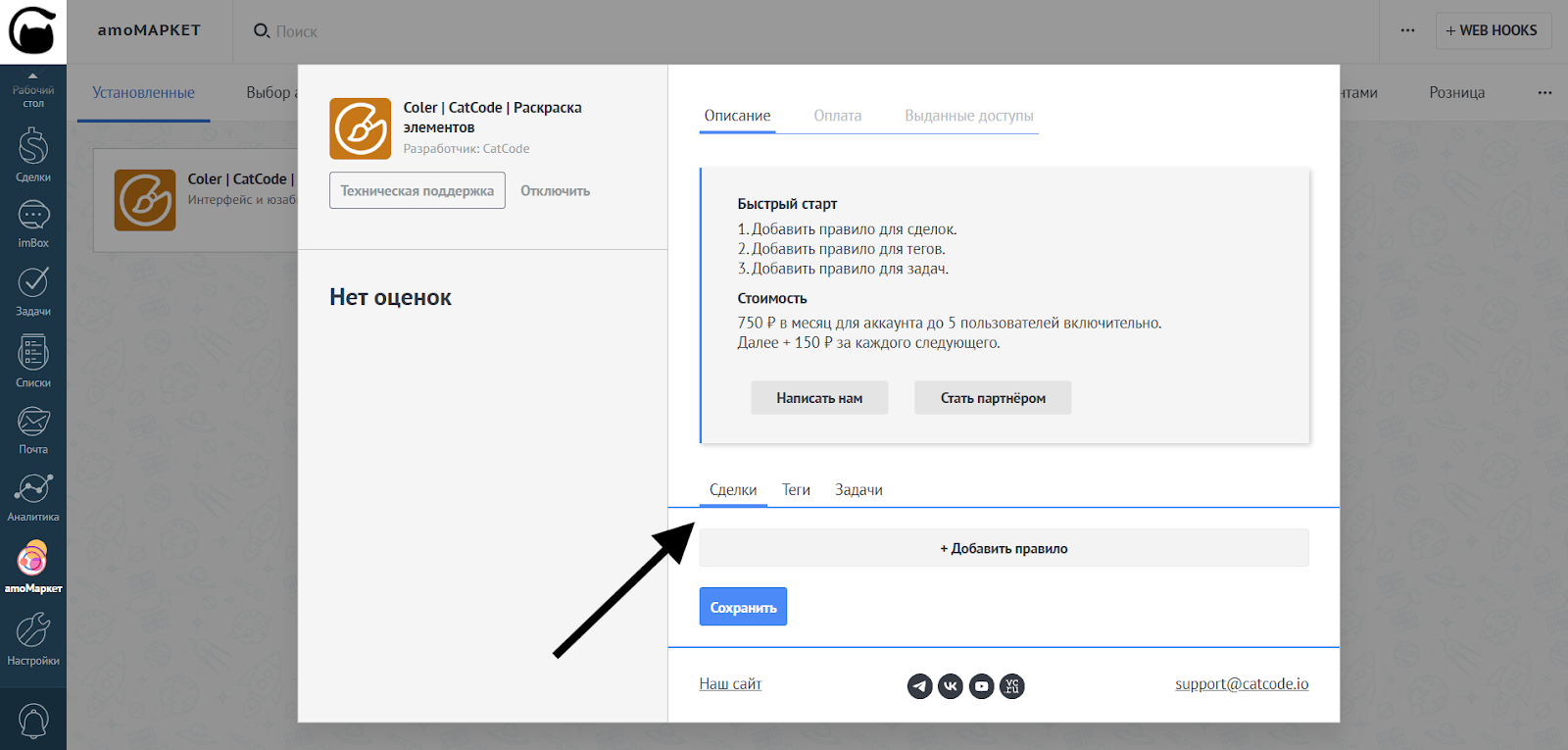Open Почта mail icon in sidebar
This screenshot has width=1568, height=750.
pos(33,429)
